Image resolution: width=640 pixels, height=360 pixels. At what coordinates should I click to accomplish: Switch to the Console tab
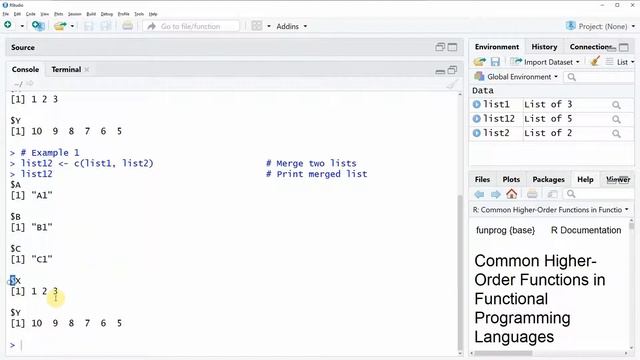click(25, 69)
